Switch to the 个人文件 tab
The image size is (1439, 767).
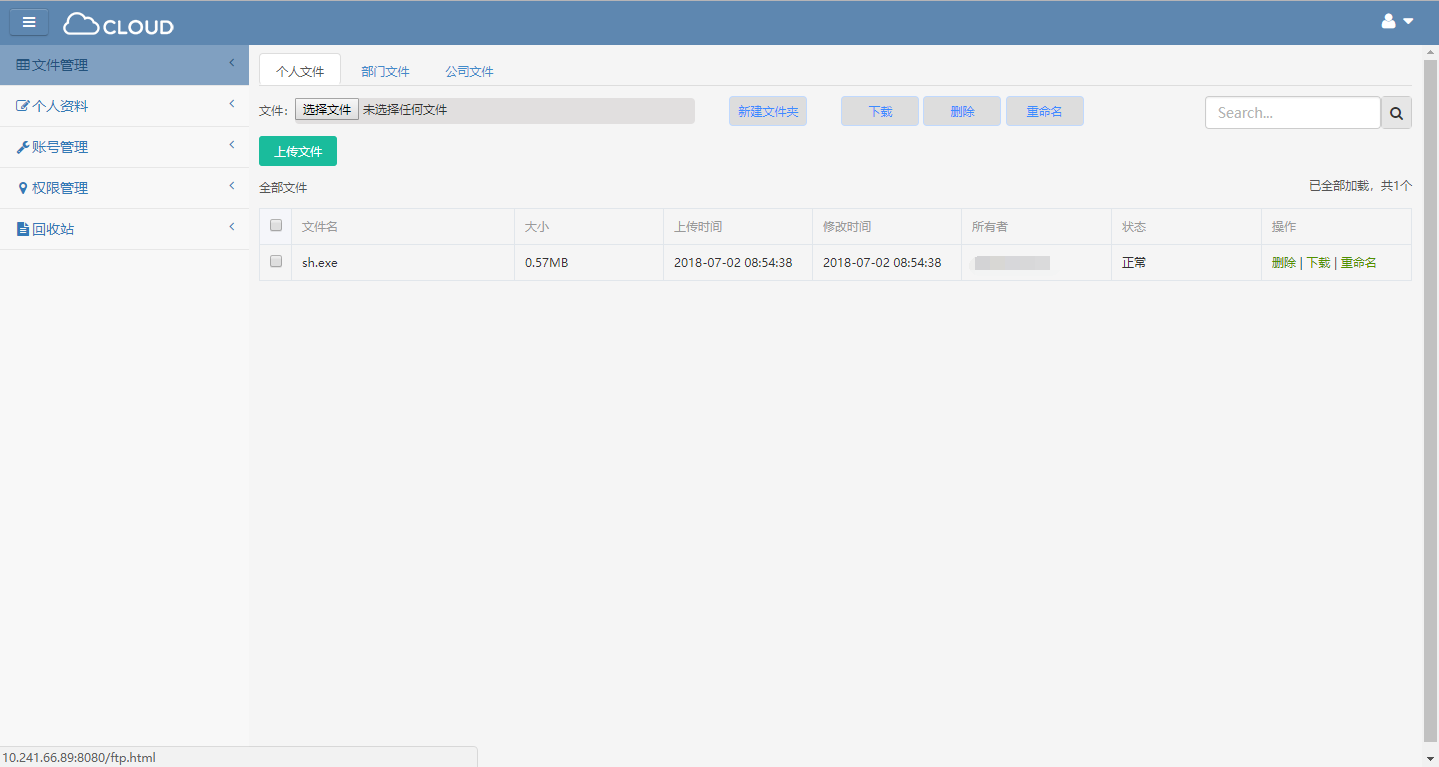(x=300, y=71)
